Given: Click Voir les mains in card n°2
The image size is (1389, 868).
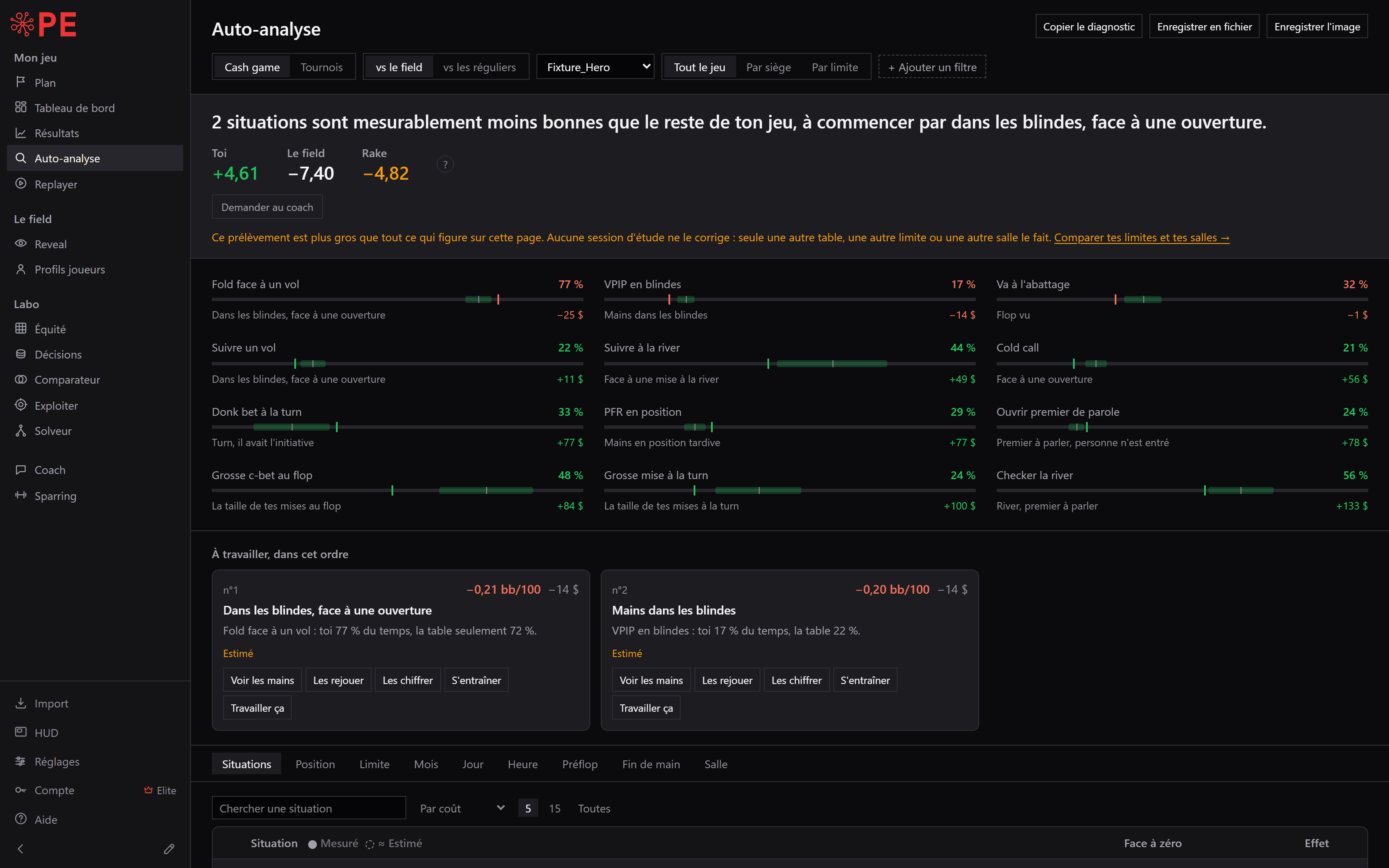Looking at the screenshot, I should pos(651,680).
